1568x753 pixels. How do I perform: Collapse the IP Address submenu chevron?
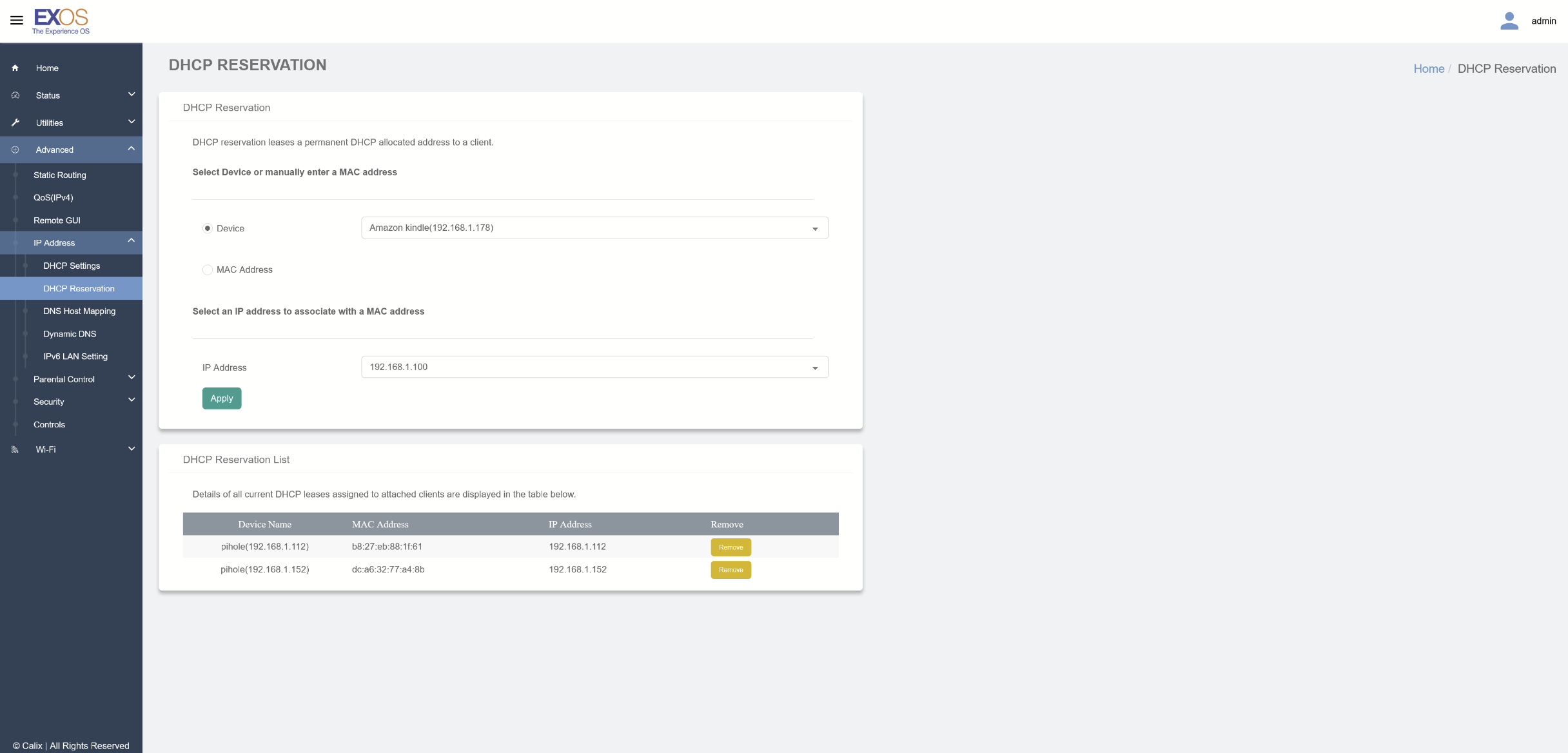click(132, 241)
